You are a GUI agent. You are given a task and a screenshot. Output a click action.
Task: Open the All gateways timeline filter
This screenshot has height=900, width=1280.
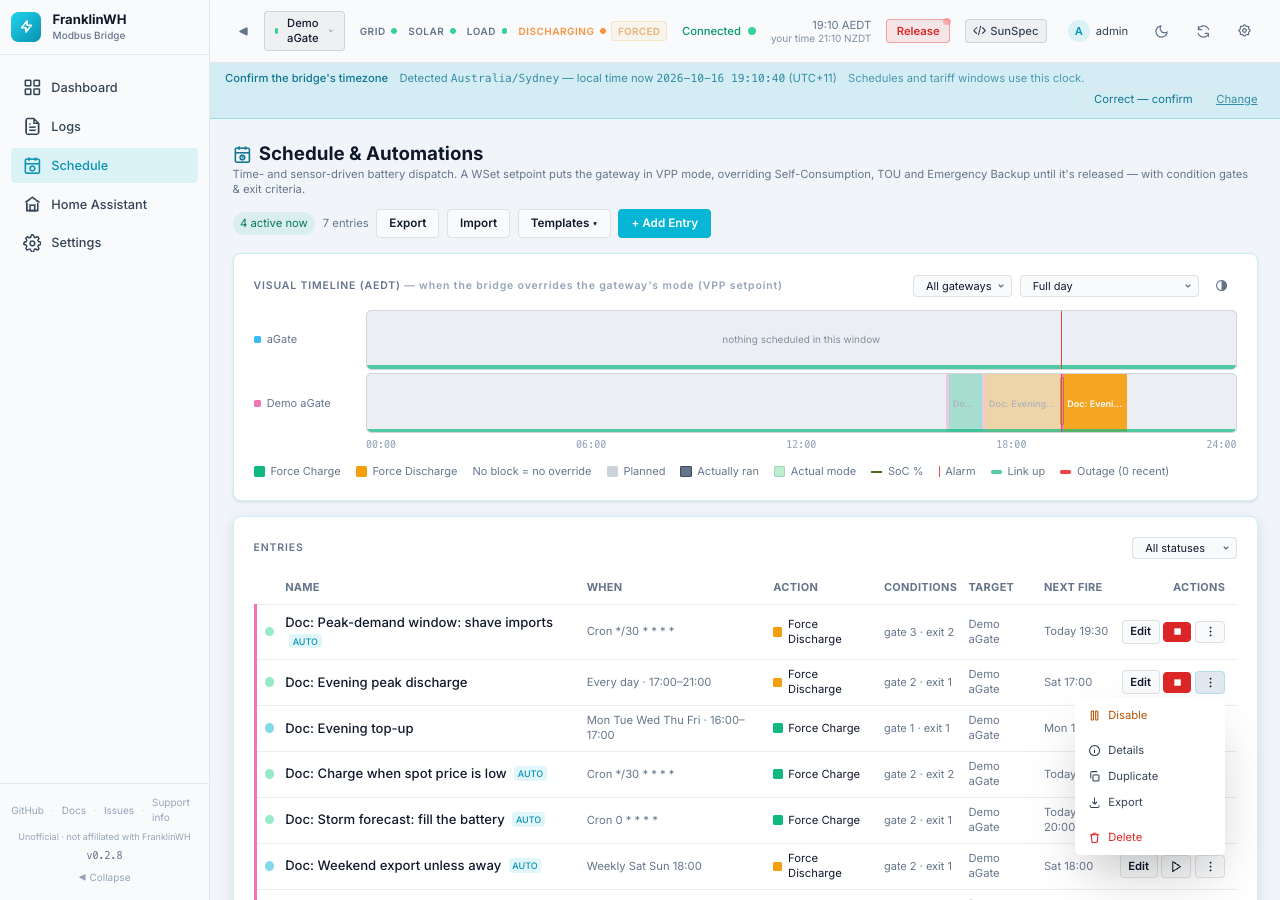[x=962, y=286]
